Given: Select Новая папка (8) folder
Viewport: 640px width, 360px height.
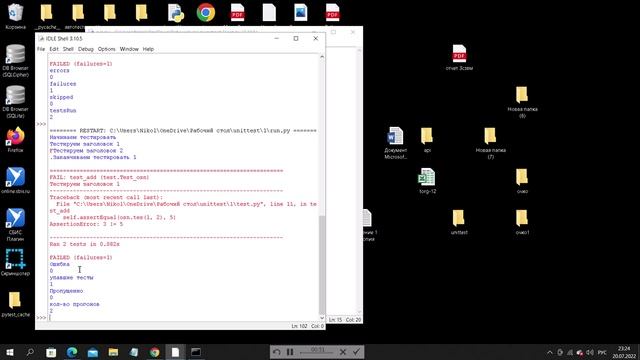Looking at the screenshot, I should [x=522, y=102].
